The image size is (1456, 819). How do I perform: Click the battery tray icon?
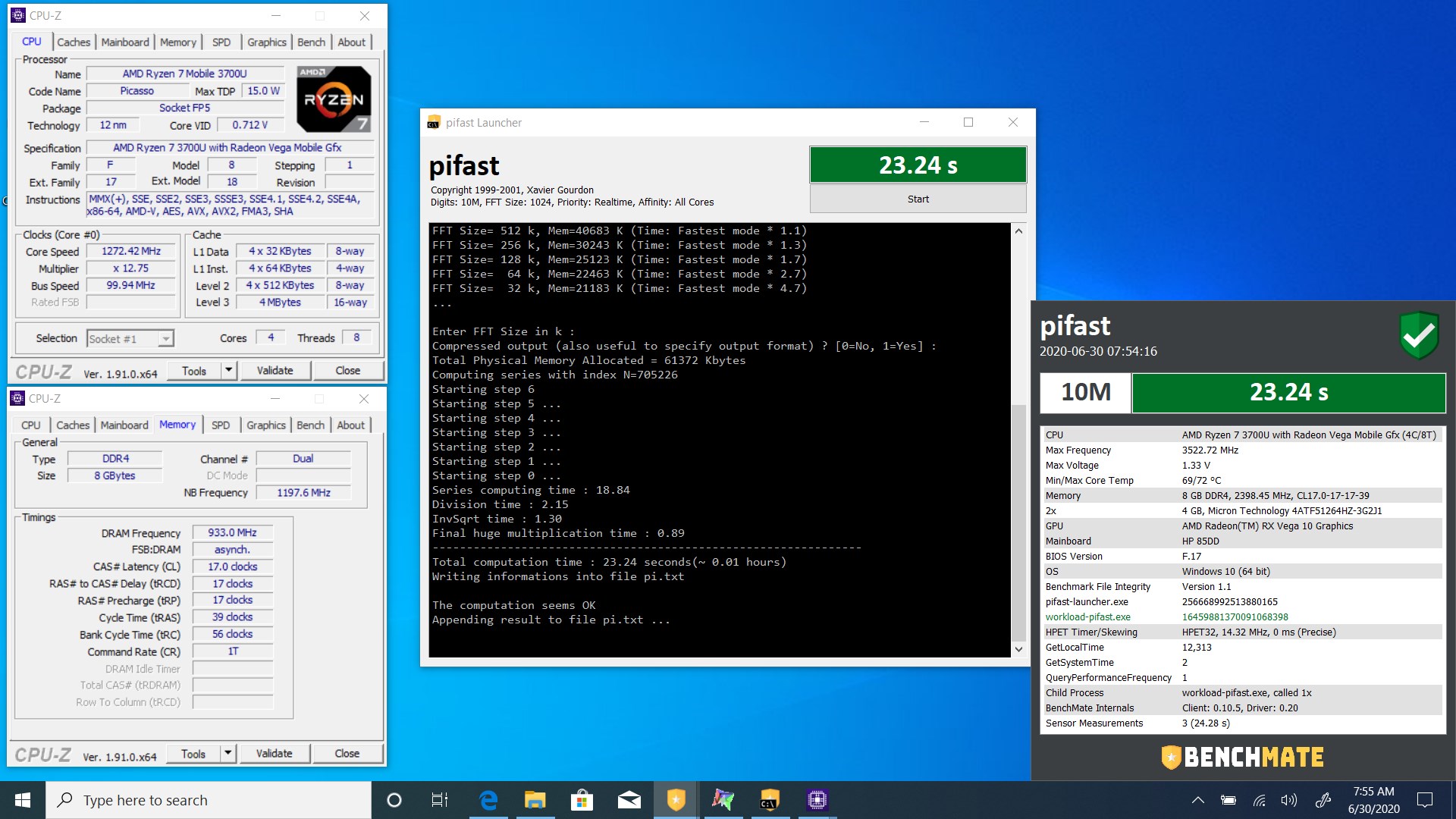tap(1228, 800)
